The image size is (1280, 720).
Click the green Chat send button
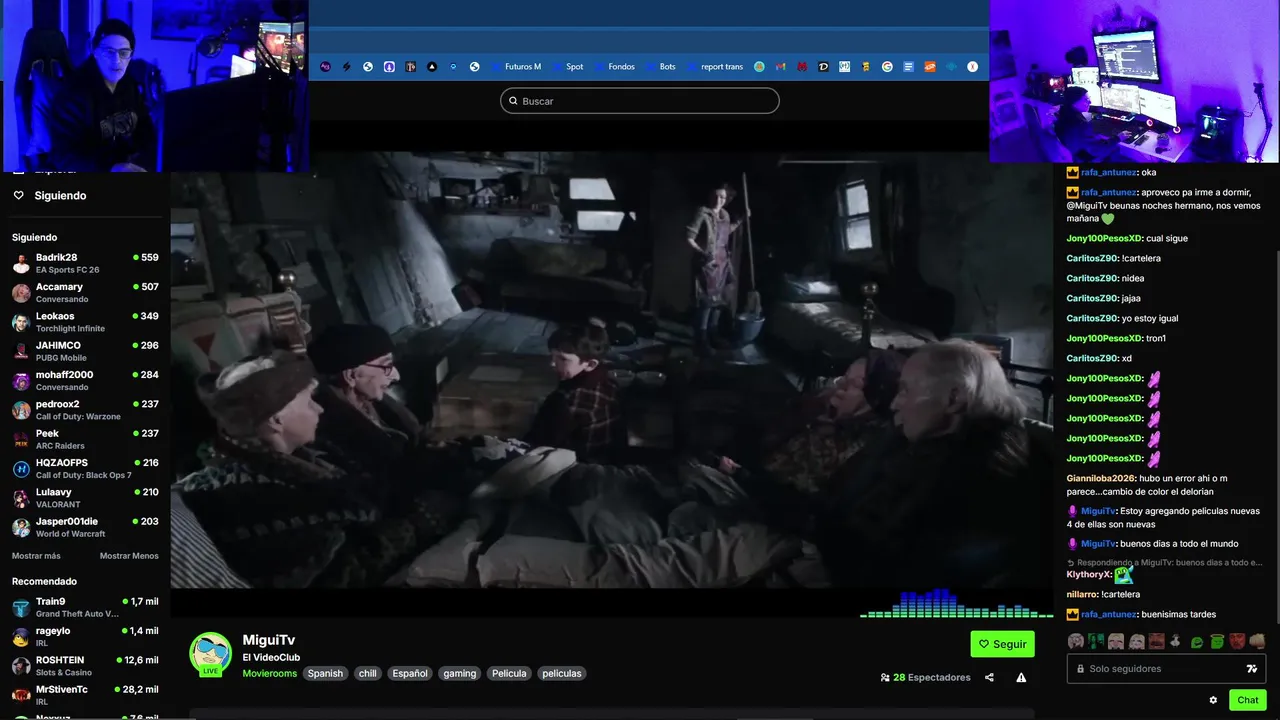[x=1247, y=700]
